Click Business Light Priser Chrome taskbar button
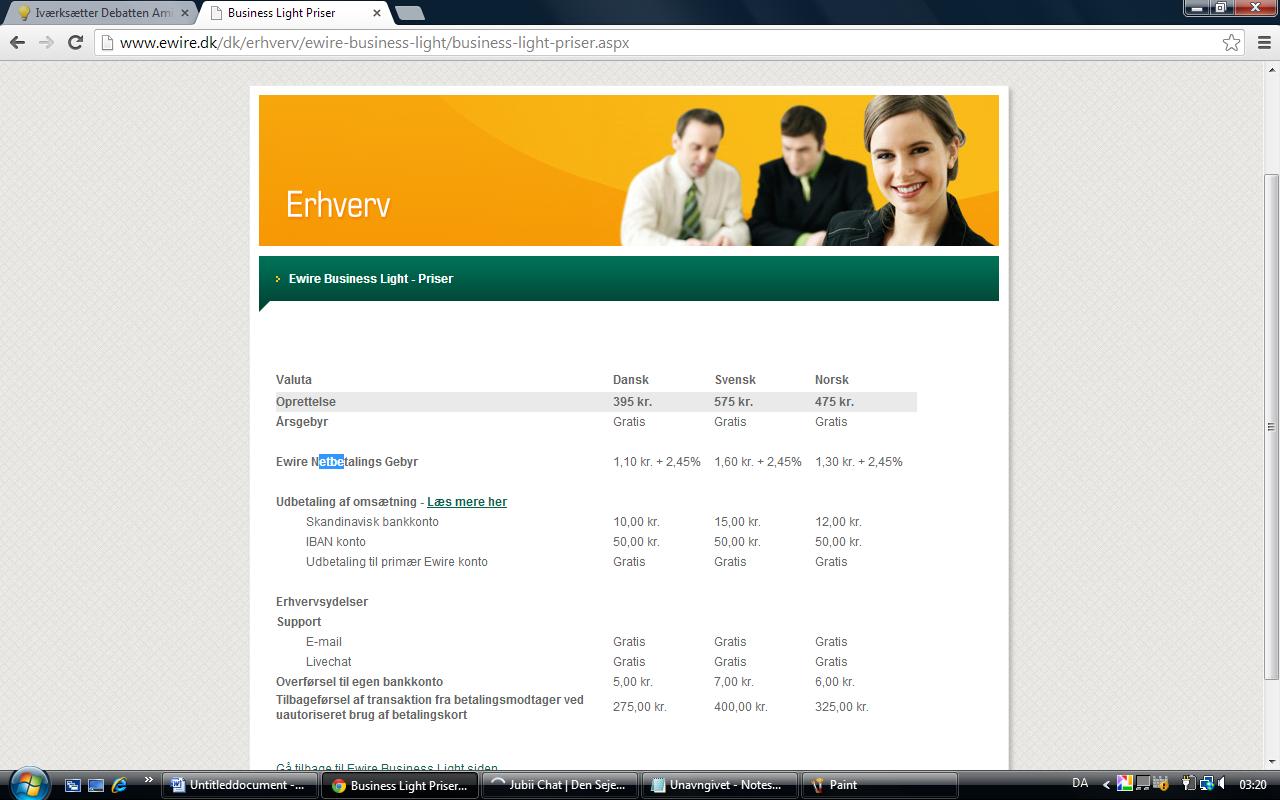The width and height of the screenshot is (1280, 800). pyautogui.click(x=399, y=785)
